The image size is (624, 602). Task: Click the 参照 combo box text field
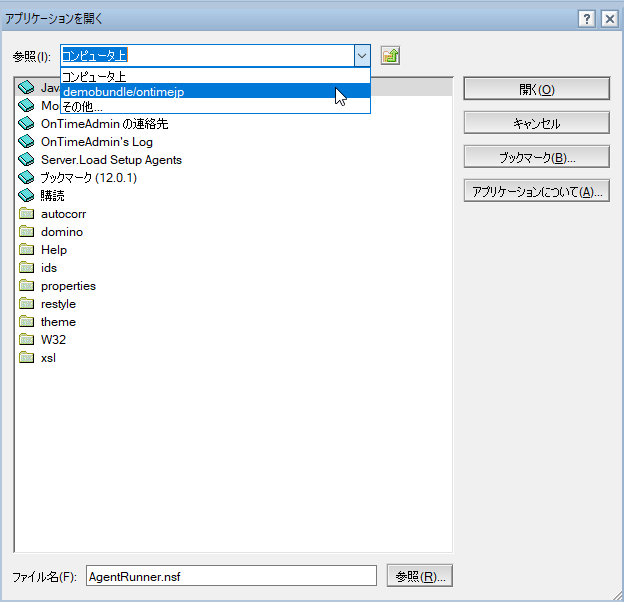click(x=207, y=55)
